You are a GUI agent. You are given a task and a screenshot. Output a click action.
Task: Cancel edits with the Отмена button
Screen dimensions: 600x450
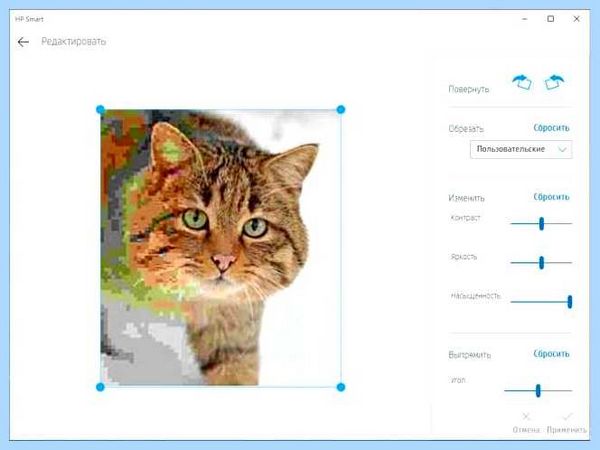tap(526, 423)
